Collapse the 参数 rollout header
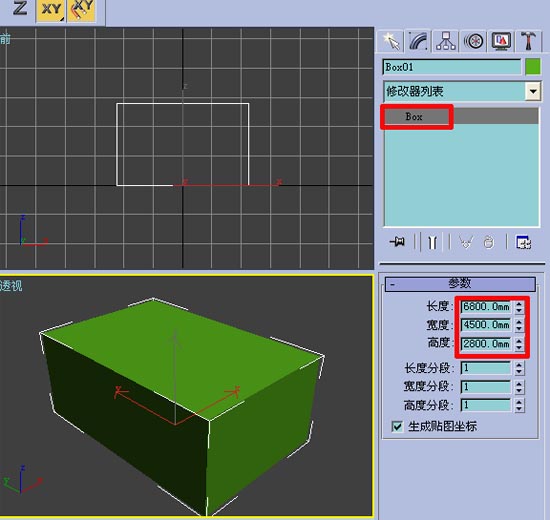Image resolution: width=550 pixels, height=520 pixels. pyautogui.click(x=460, y=284)
